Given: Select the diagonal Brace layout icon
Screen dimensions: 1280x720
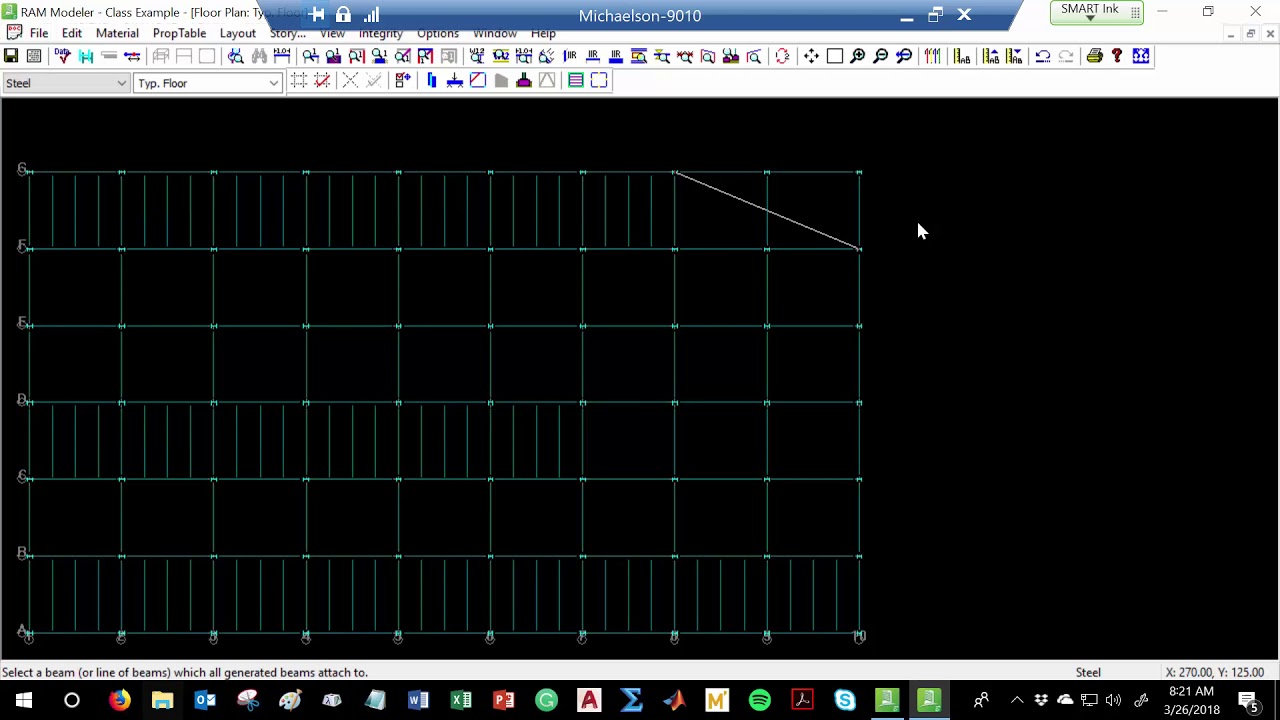Looking at the screenshot, I should [478, 81].
